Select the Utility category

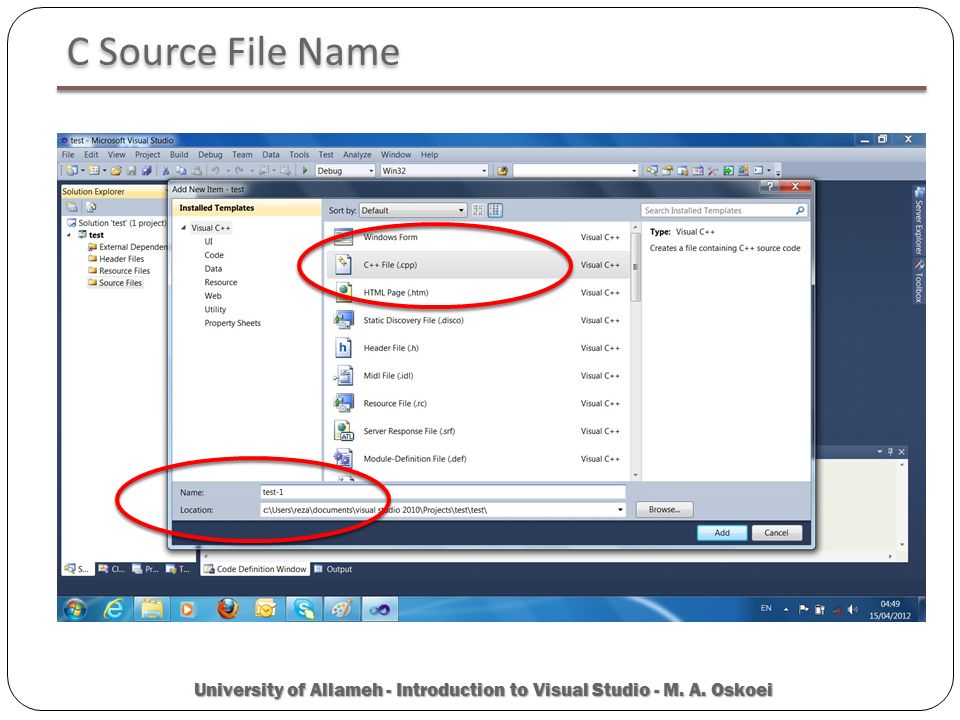pos(215,310)
